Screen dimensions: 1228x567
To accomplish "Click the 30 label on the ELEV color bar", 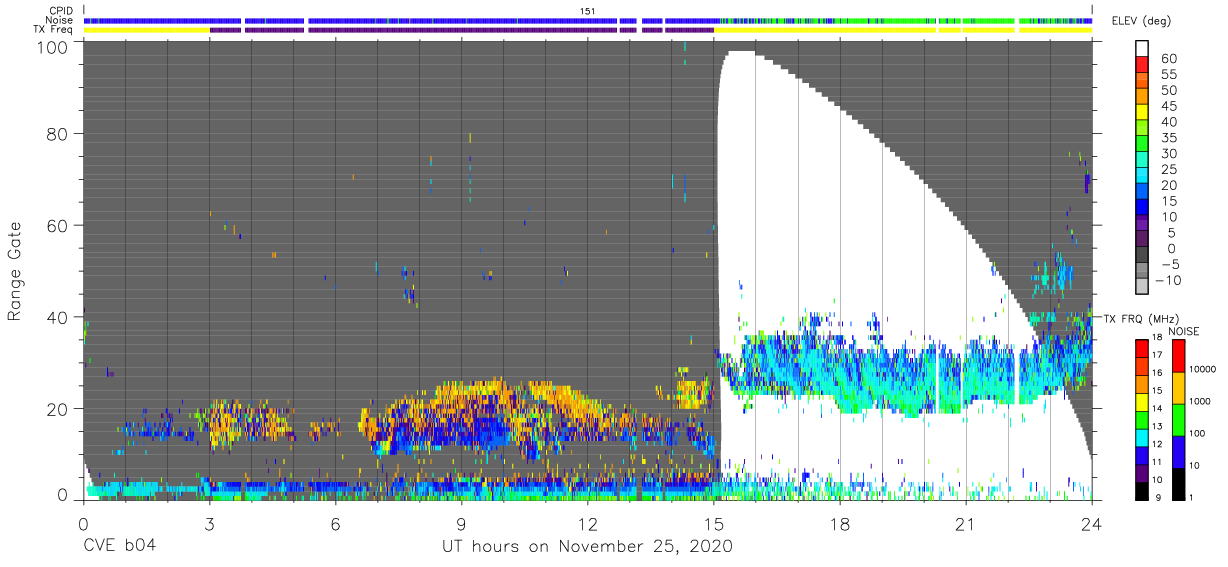I will tap(1169, 154).
